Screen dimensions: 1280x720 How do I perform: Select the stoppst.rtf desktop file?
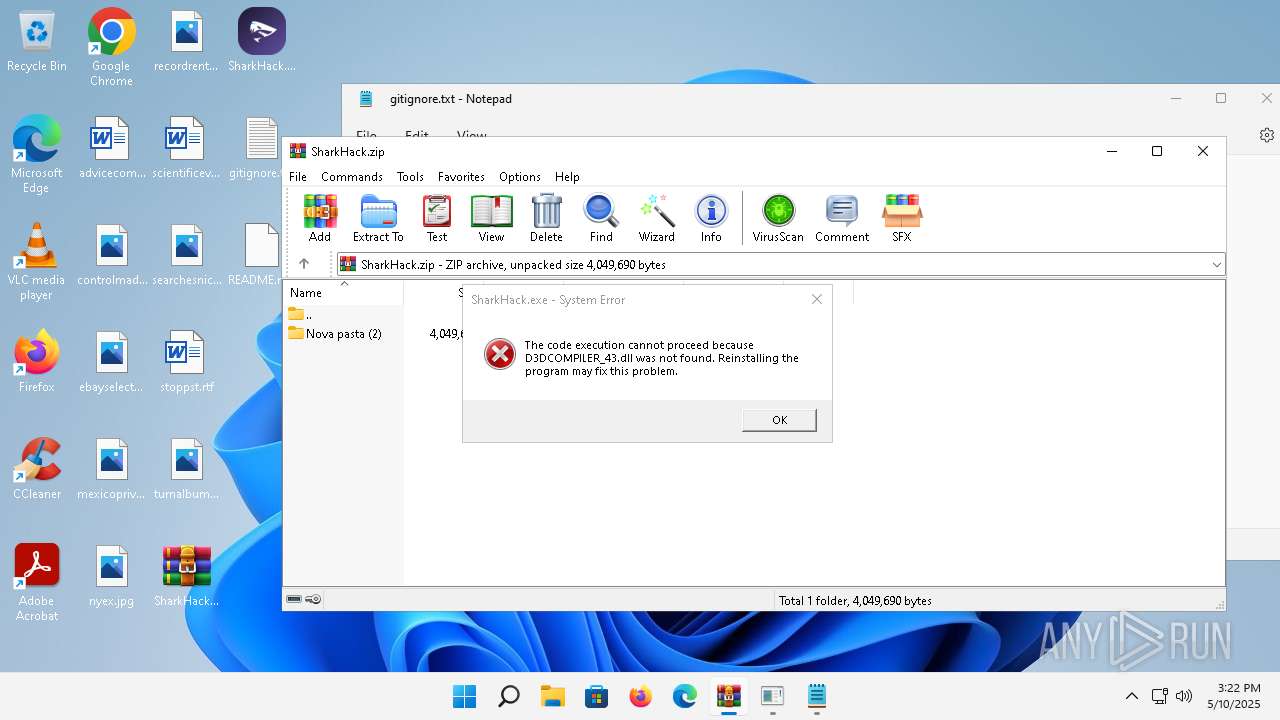point(187,362)
